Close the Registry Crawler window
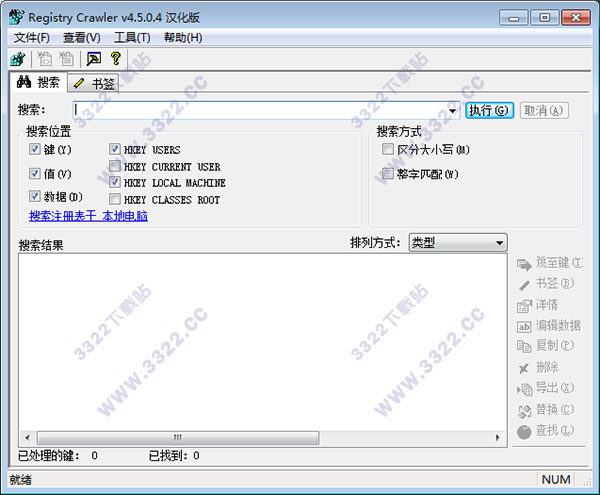Image resolution: width=600 pixels, height=495 pixels. pos(576,18)
